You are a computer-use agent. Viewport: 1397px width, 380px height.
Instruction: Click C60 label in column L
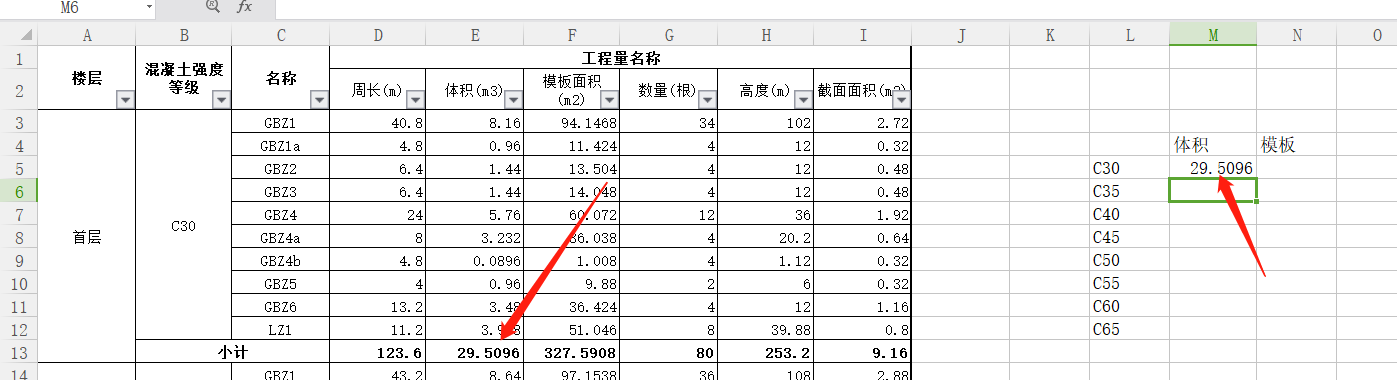(x=1106, y=307)
